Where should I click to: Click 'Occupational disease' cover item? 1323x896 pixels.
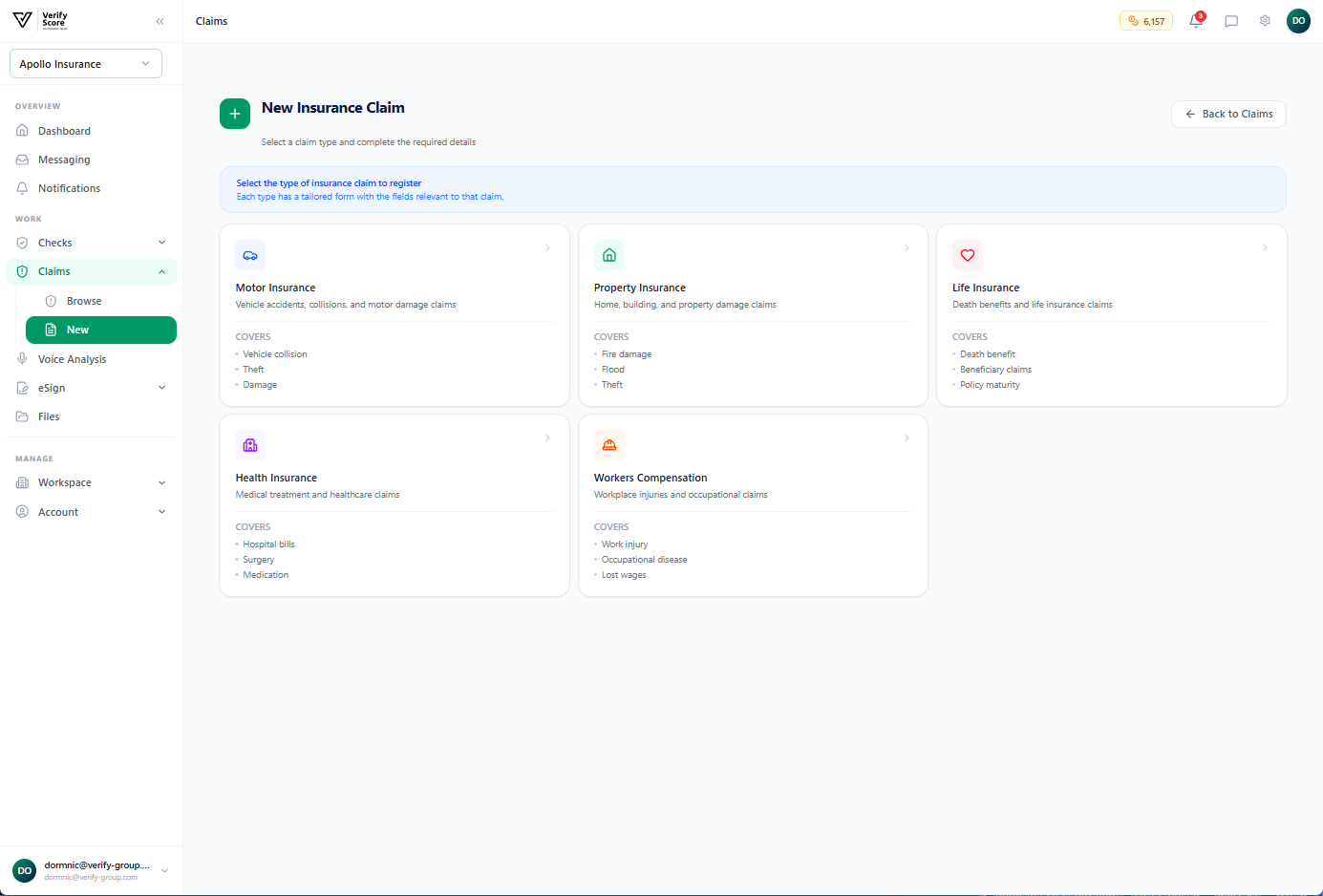click(644, 560)
